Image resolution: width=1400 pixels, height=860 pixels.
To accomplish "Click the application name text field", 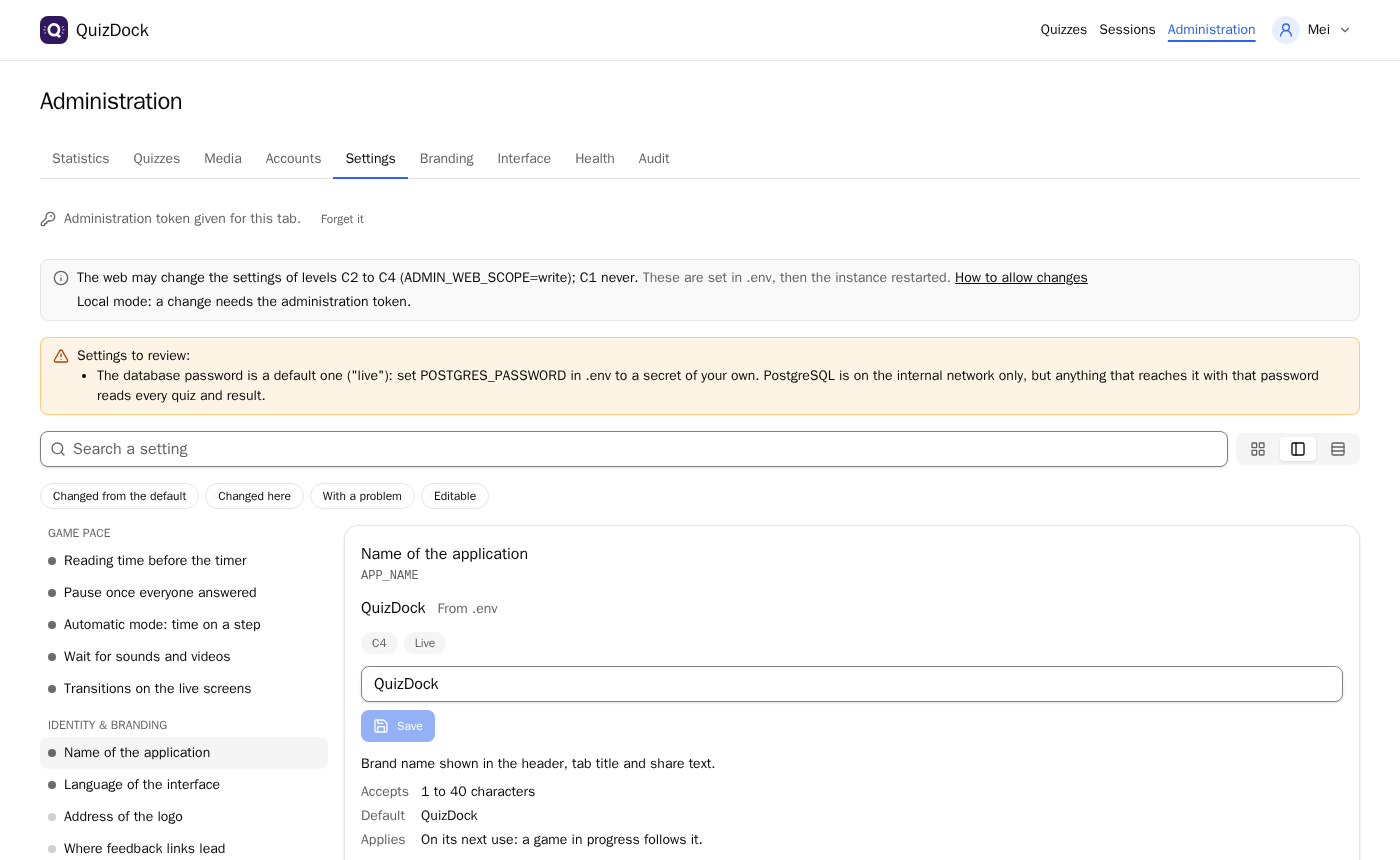I will pos(852,684).
